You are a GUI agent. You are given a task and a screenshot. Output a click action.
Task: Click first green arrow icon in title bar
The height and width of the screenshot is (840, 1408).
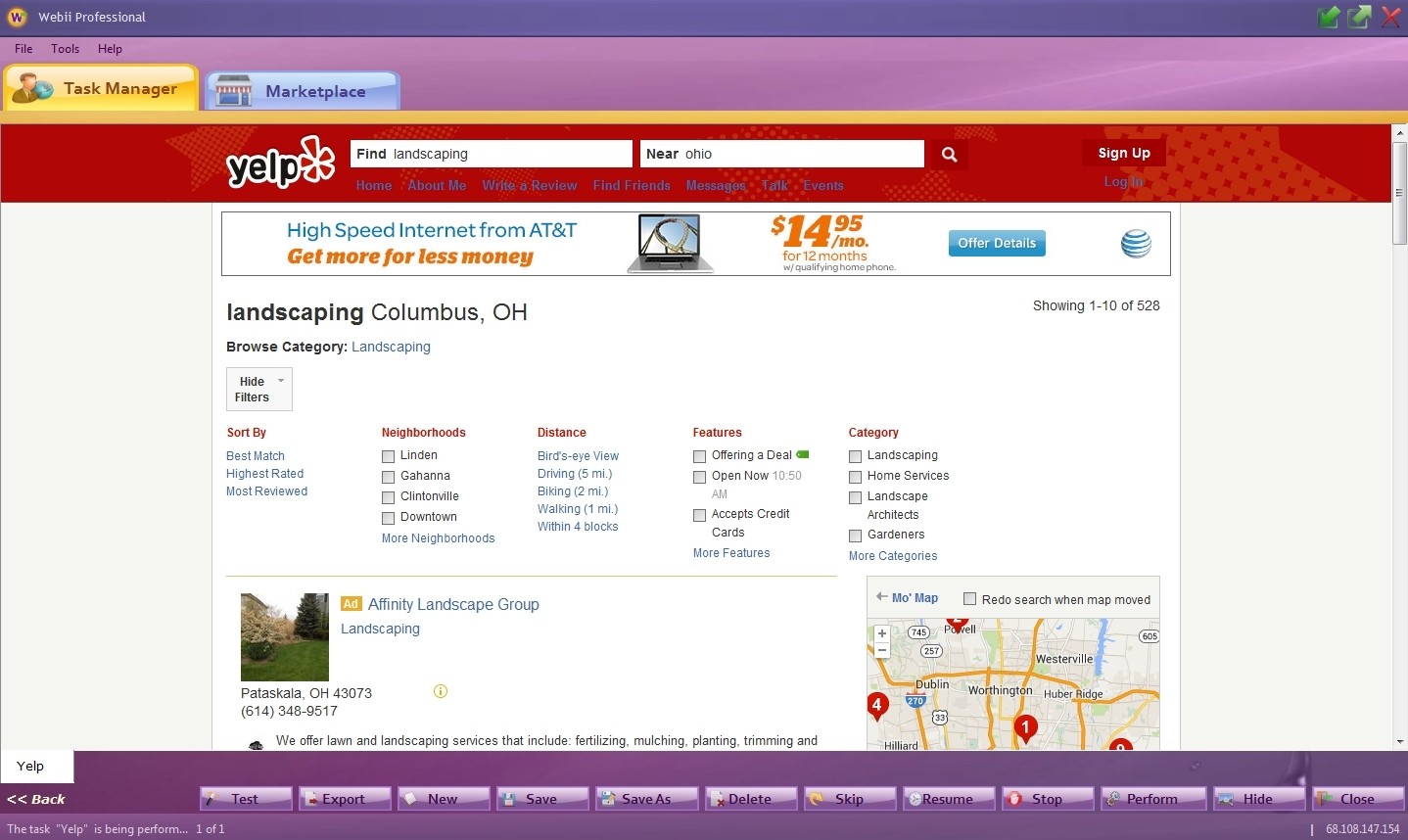tap(1328, 17)
